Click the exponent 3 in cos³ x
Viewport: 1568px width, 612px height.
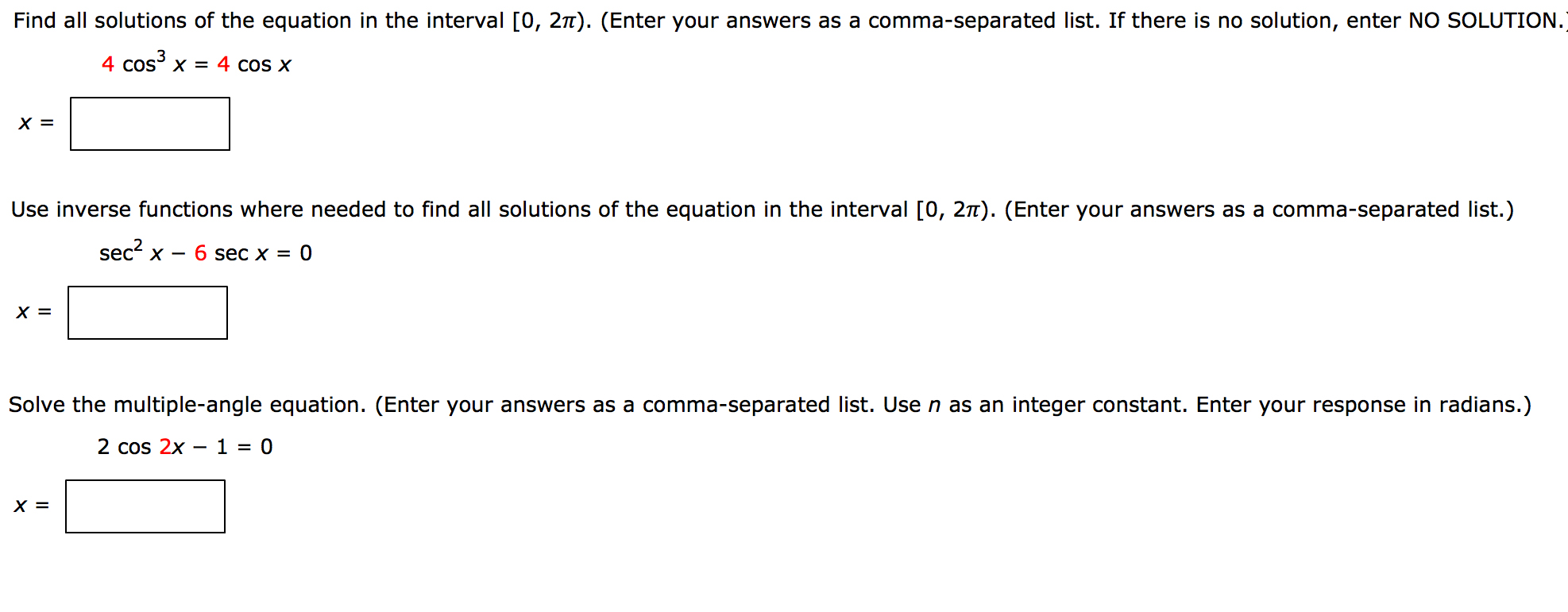161,56
